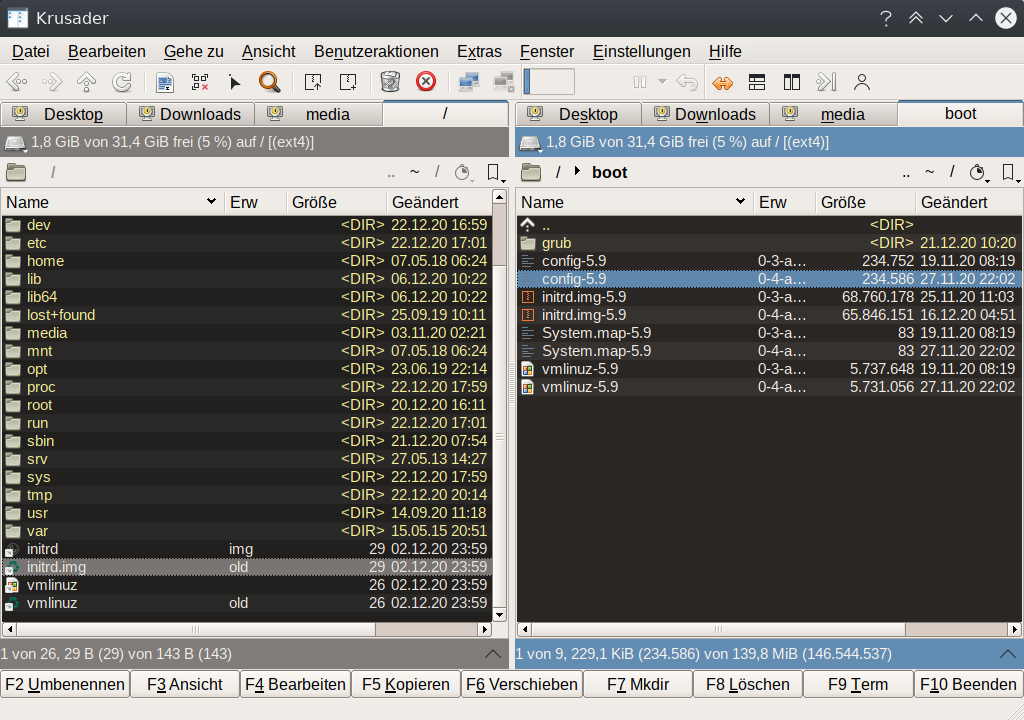Open the Benutzeraktionen menu
Viewport: 1024px width, 720px height.
point(376,52)
